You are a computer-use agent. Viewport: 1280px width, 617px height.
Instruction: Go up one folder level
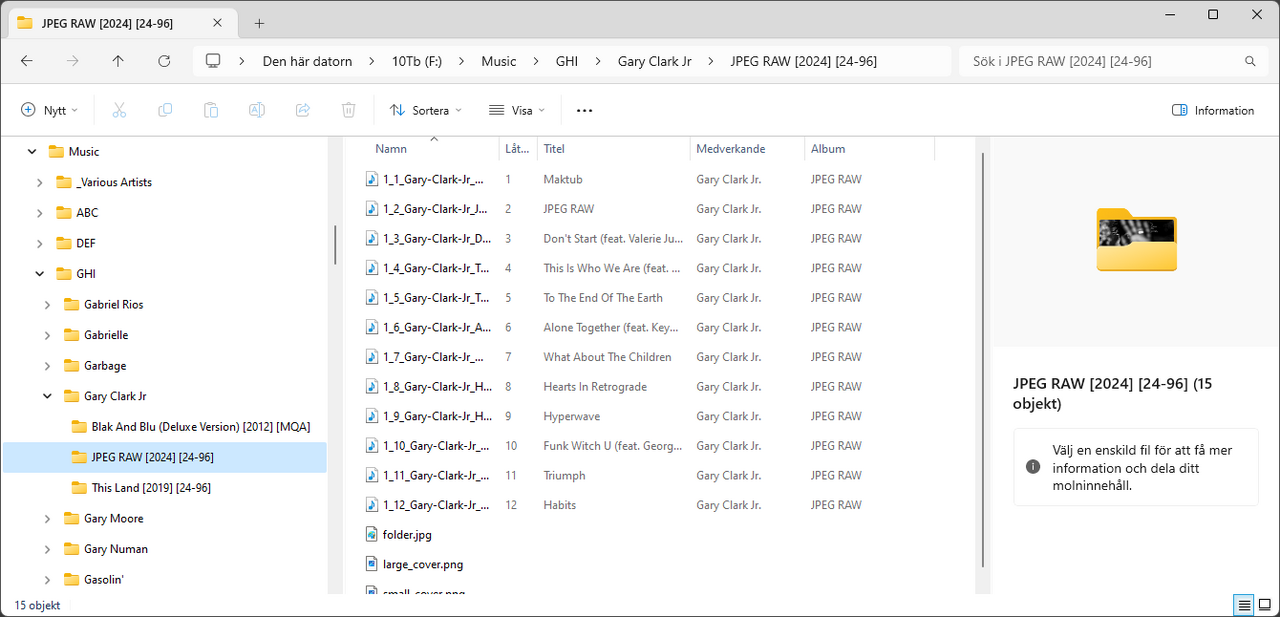(118, 61)
